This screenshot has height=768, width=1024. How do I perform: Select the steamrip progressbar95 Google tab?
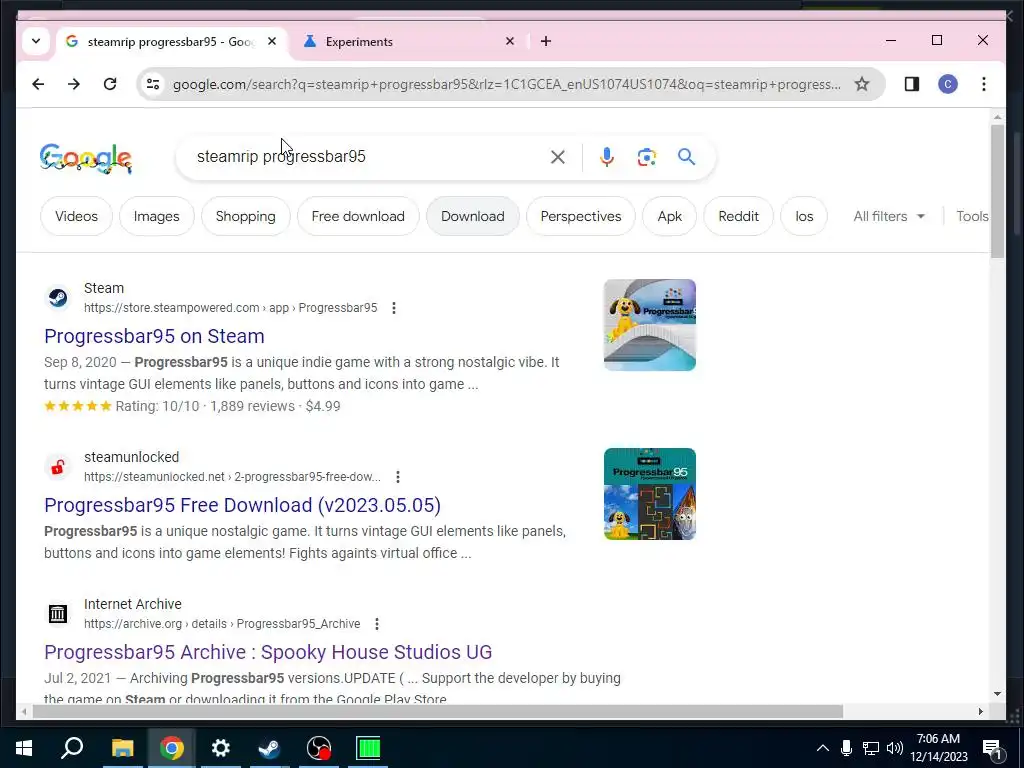pos(173,41)
